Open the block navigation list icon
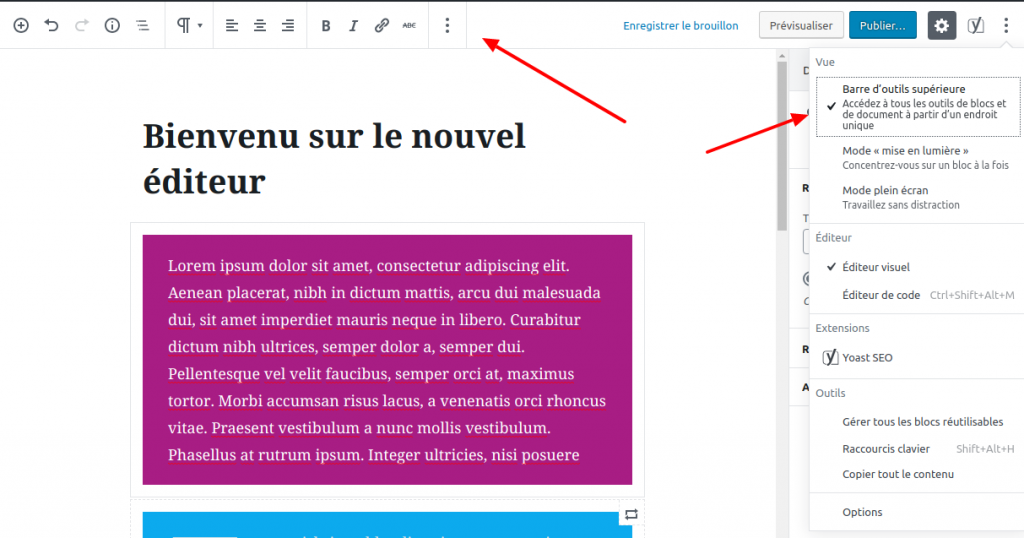1024x538 pixels. 142,25
